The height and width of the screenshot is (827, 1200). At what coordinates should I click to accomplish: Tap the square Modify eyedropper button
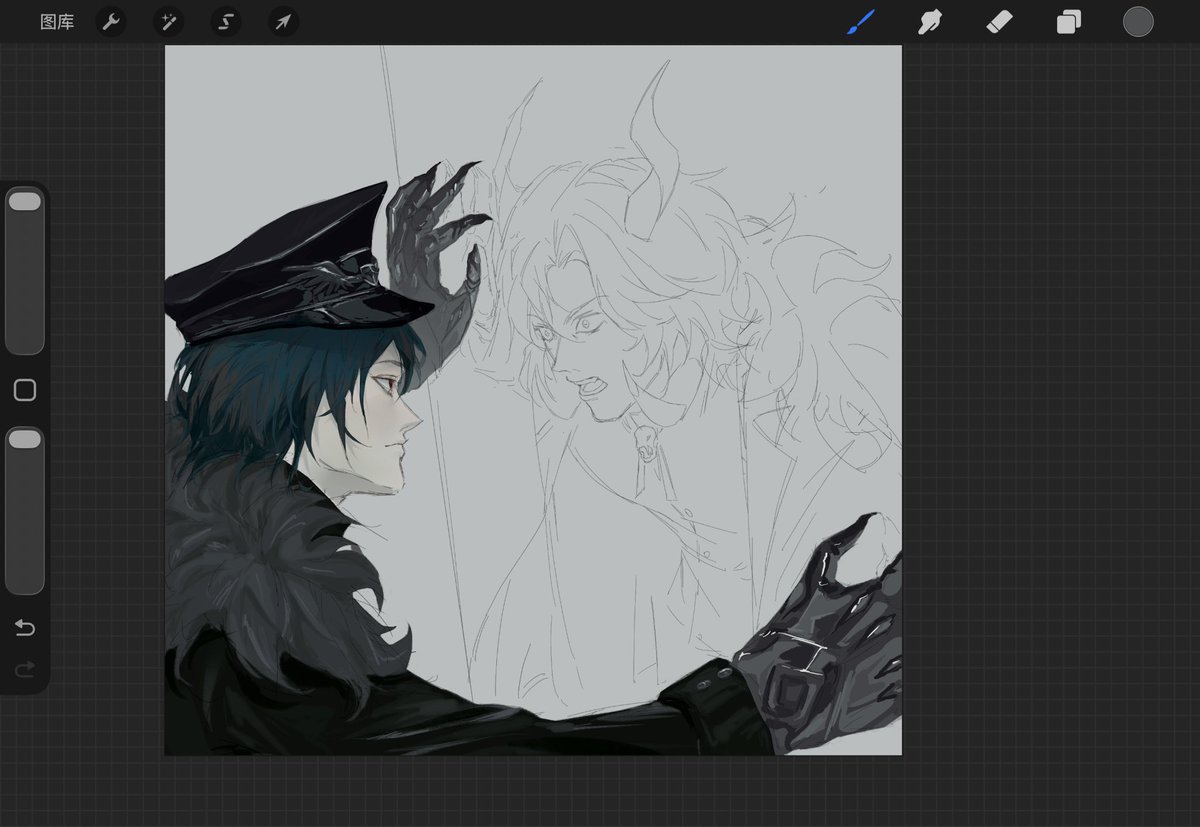point(25,390)
